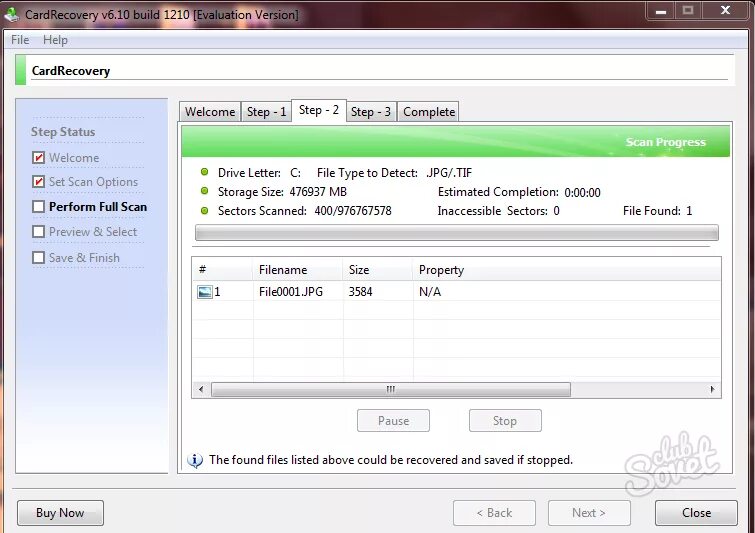Click the File Found: 1 label
Viewport: 755px width, 533px height.
[x=657, y=211]
